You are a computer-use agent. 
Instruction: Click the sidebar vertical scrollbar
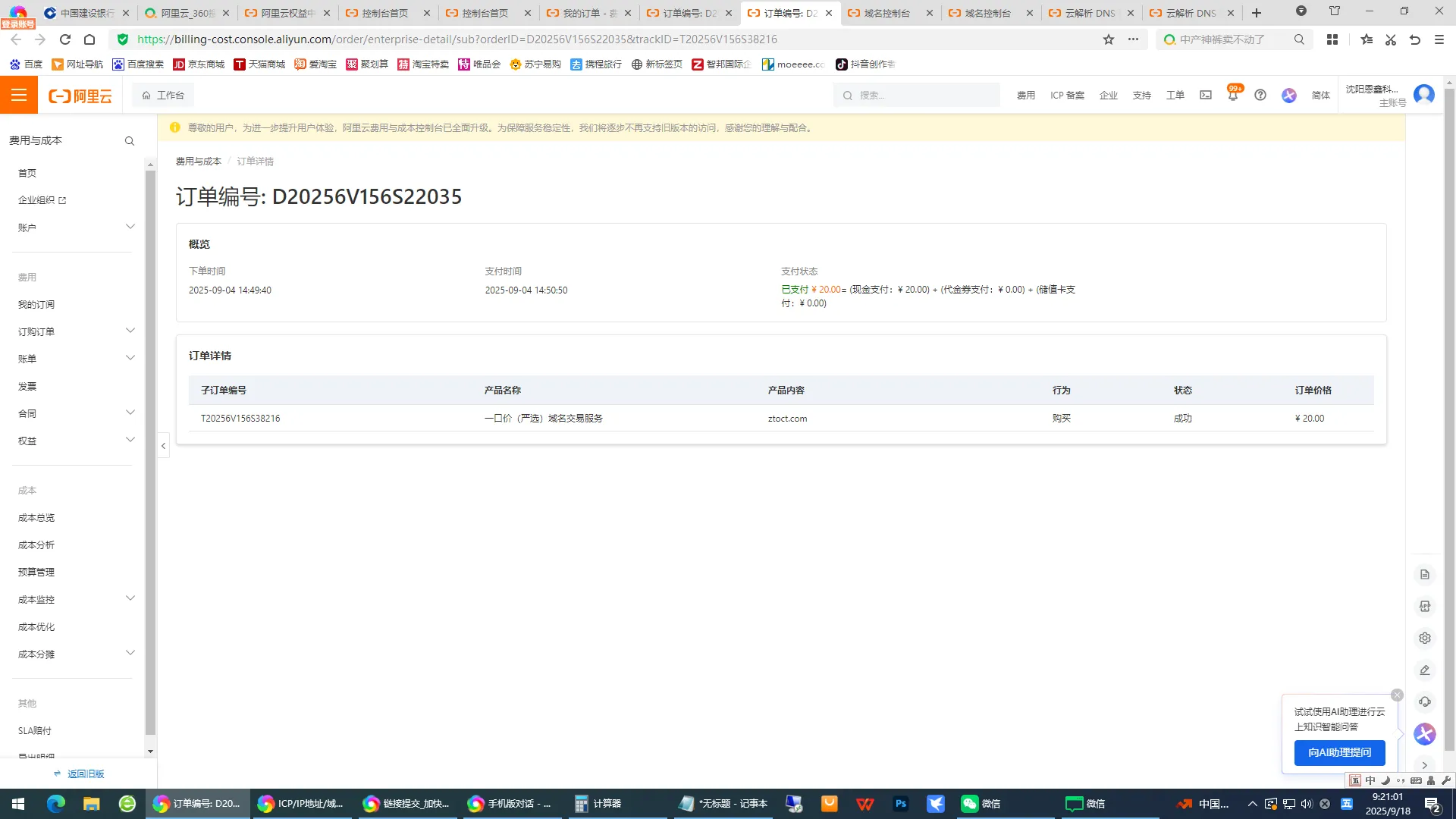pyautogui.click(x=150, y=455)
